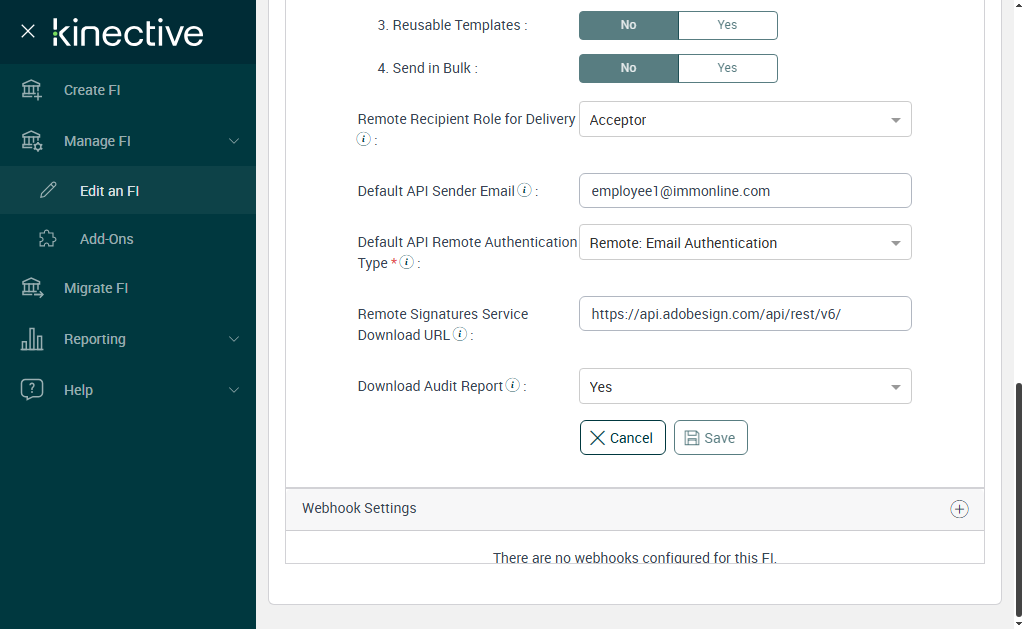Open Default API Remote Authentication Type dropdown

[x=745, y=243]
